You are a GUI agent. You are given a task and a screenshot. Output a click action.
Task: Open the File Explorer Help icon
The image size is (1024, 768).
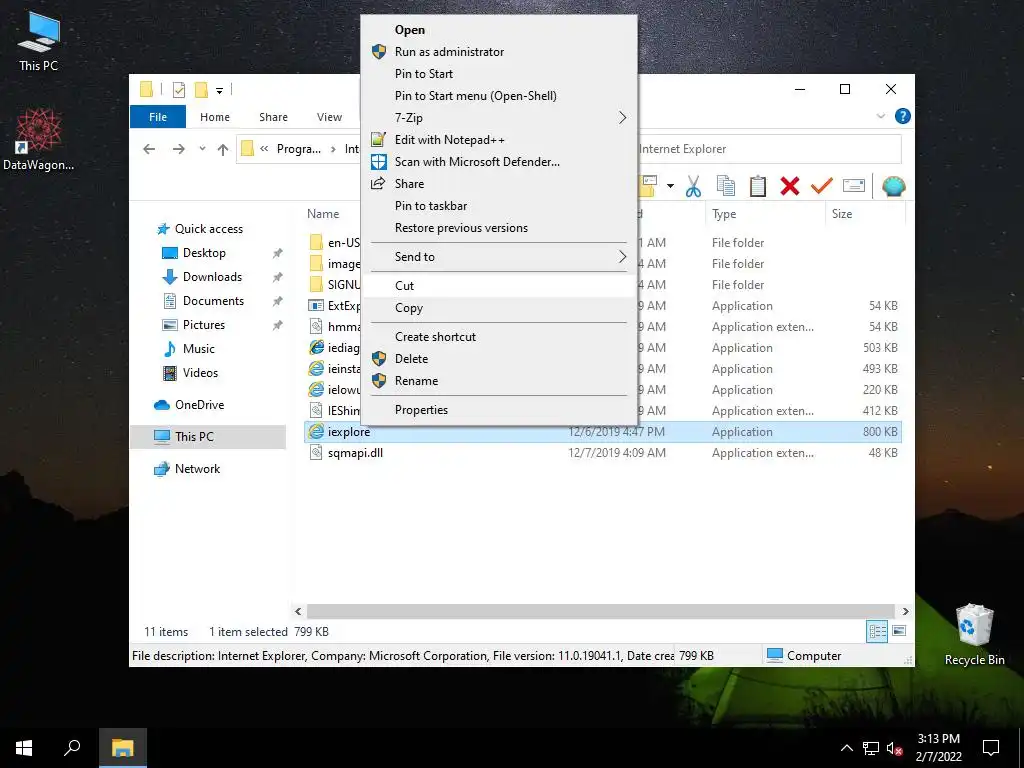pyautogui.click(x=903, y=116)
